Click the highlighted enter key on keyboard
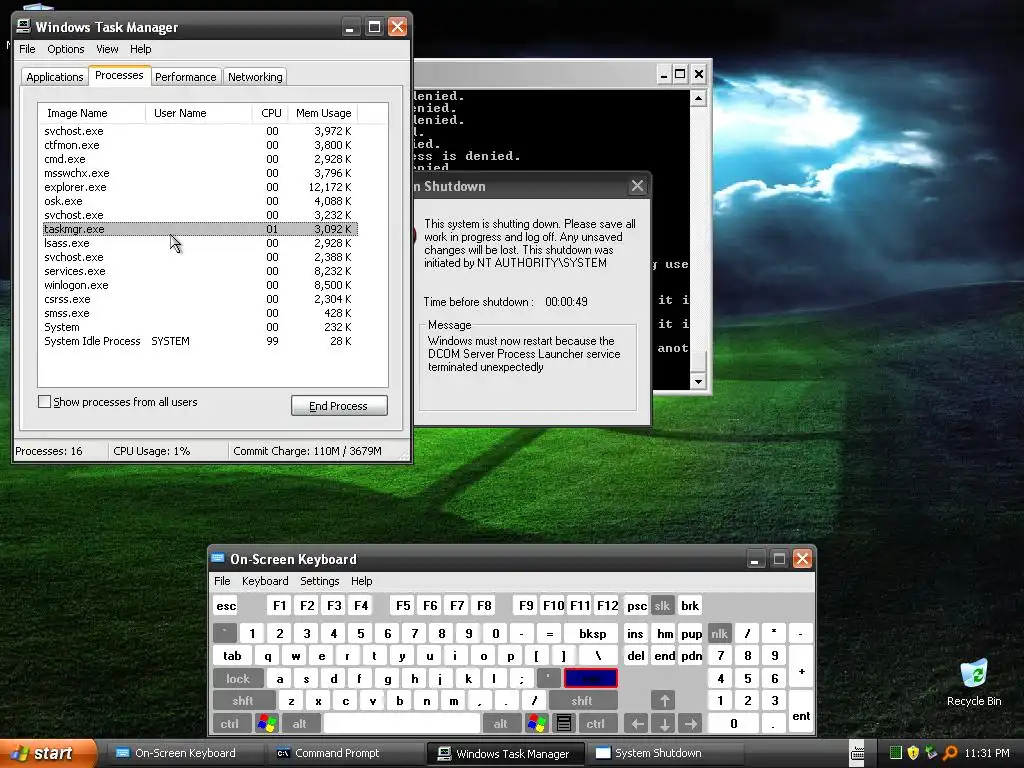Screen dimensions: 1024x768 click(x=590, y=679)
